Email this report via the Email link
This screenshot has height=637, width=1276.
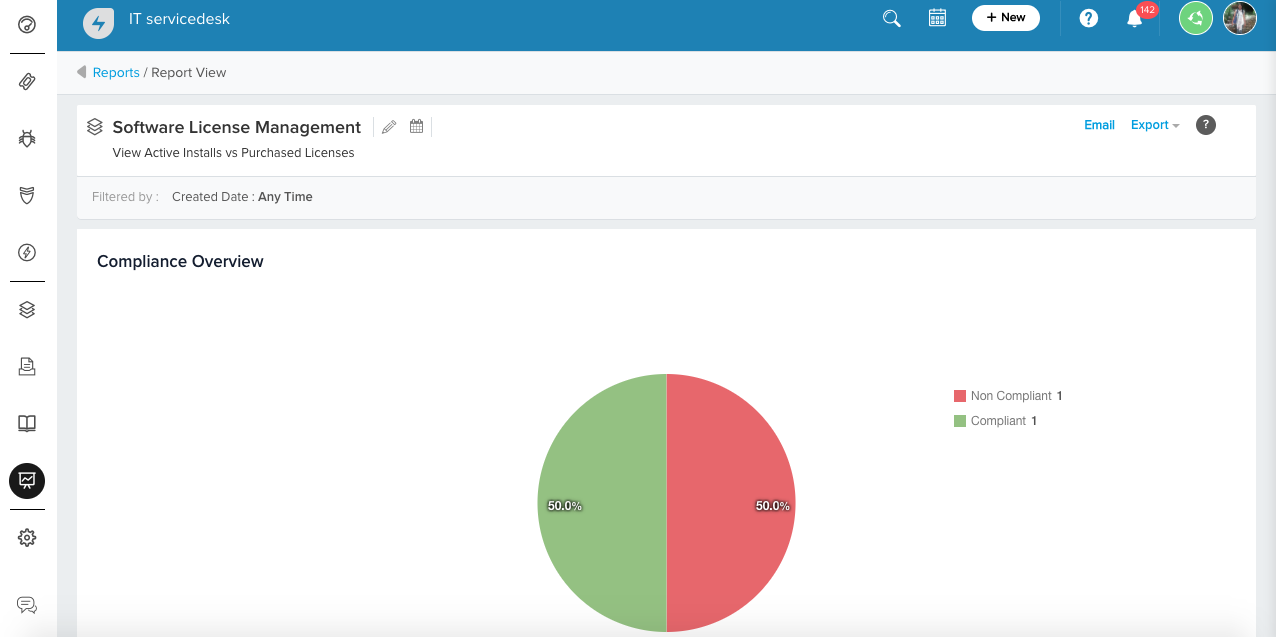tap(1099, 125)
